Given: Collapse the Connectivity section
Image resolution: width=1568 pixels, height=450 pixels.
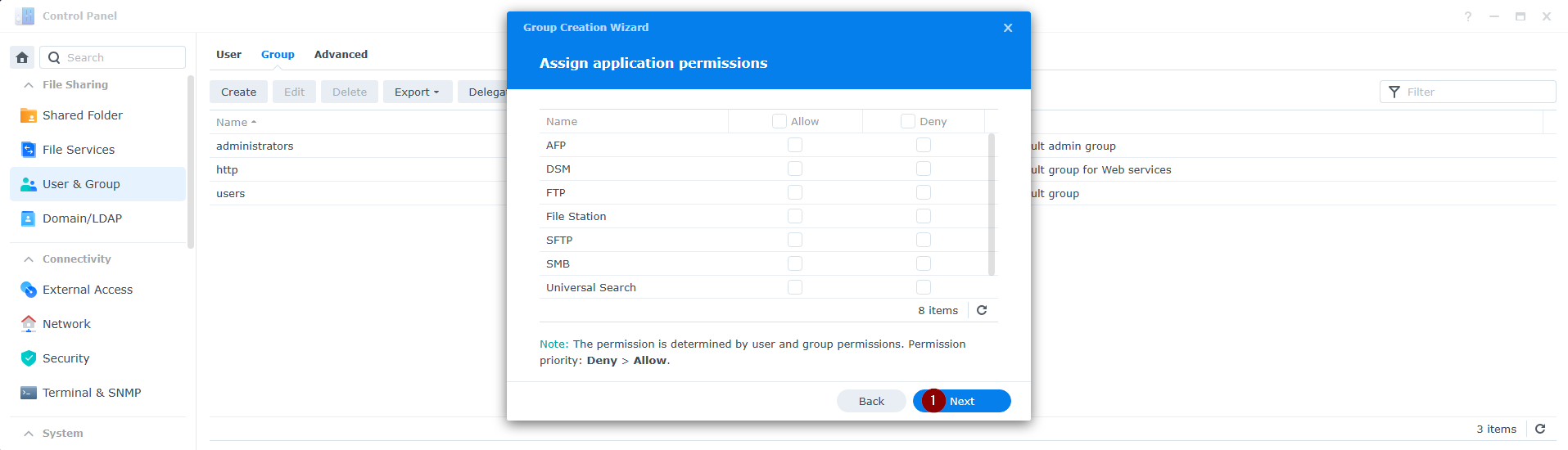Looking at the screenshot, I should click(x=29, y=259).
